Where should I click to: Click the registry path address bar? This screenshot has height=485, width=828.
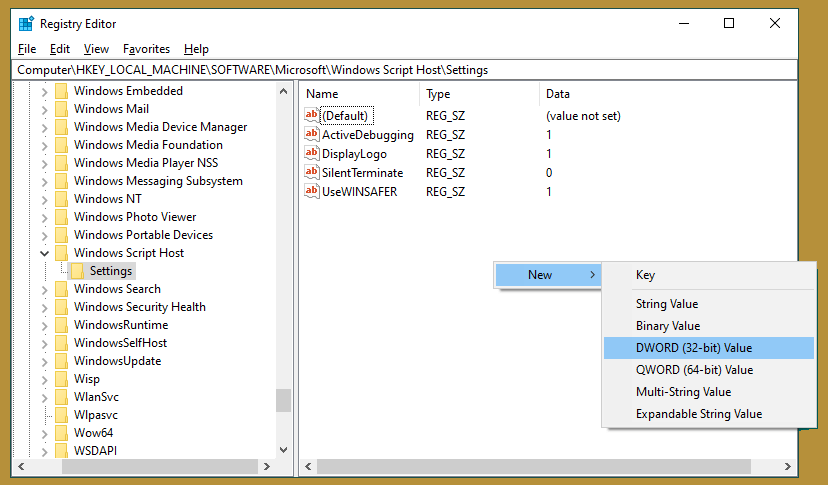point(400,70)
